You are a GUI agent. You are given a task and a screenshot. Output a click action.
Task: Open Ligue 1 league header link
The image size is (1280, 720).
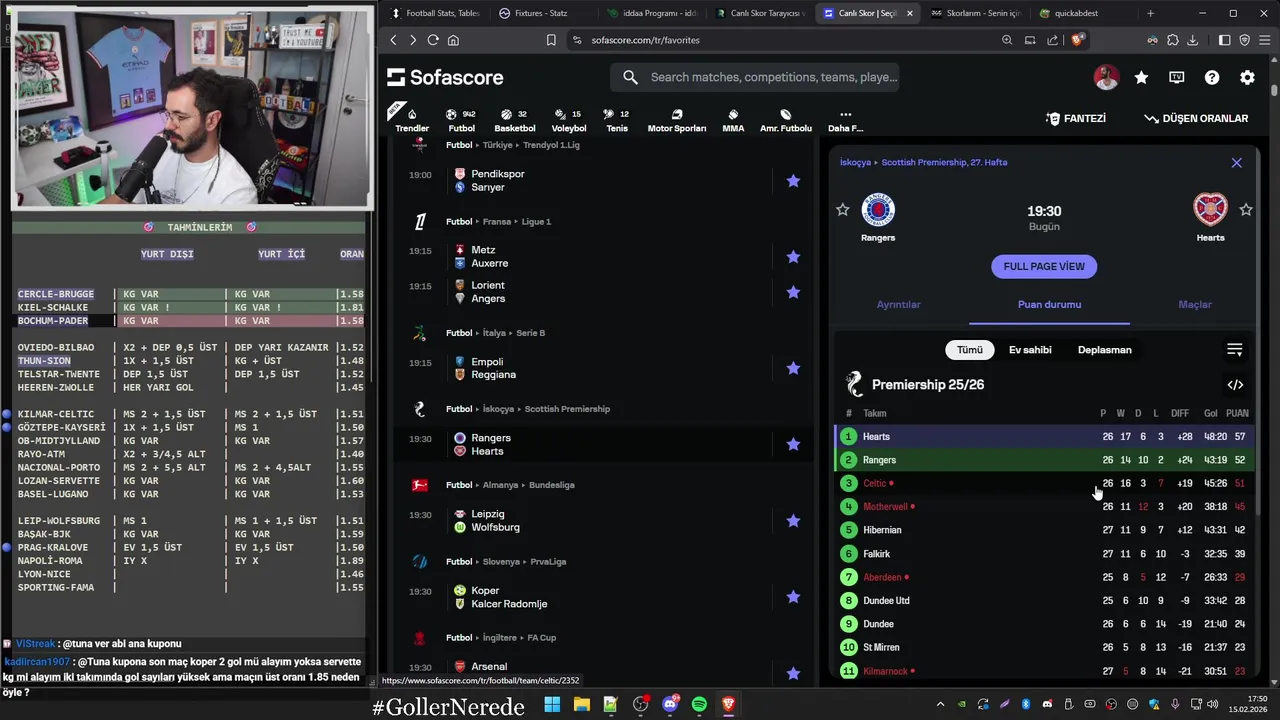pos(536,222)
